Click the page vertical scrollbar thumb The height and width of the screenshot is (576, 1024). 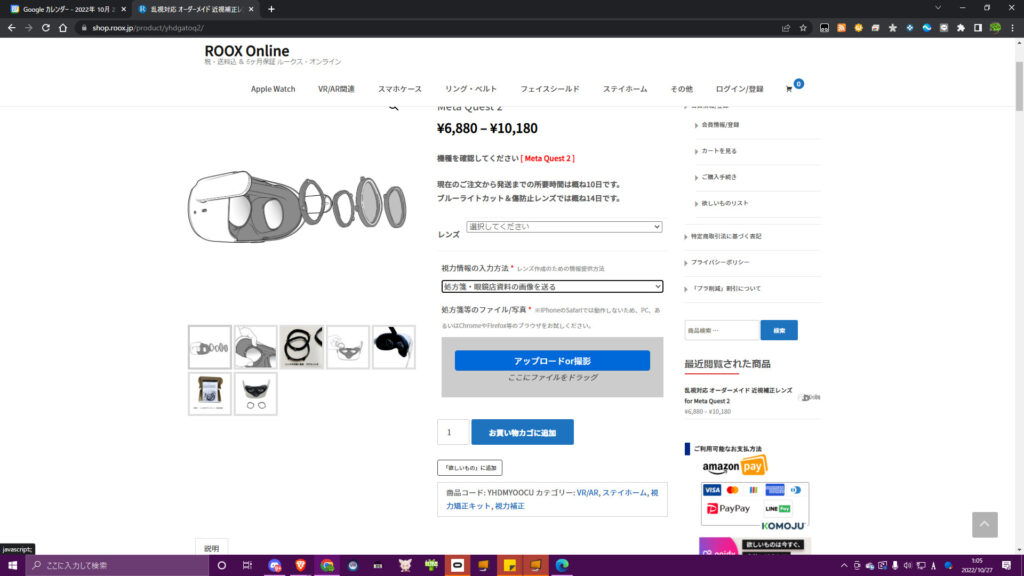pos(1019,87)
